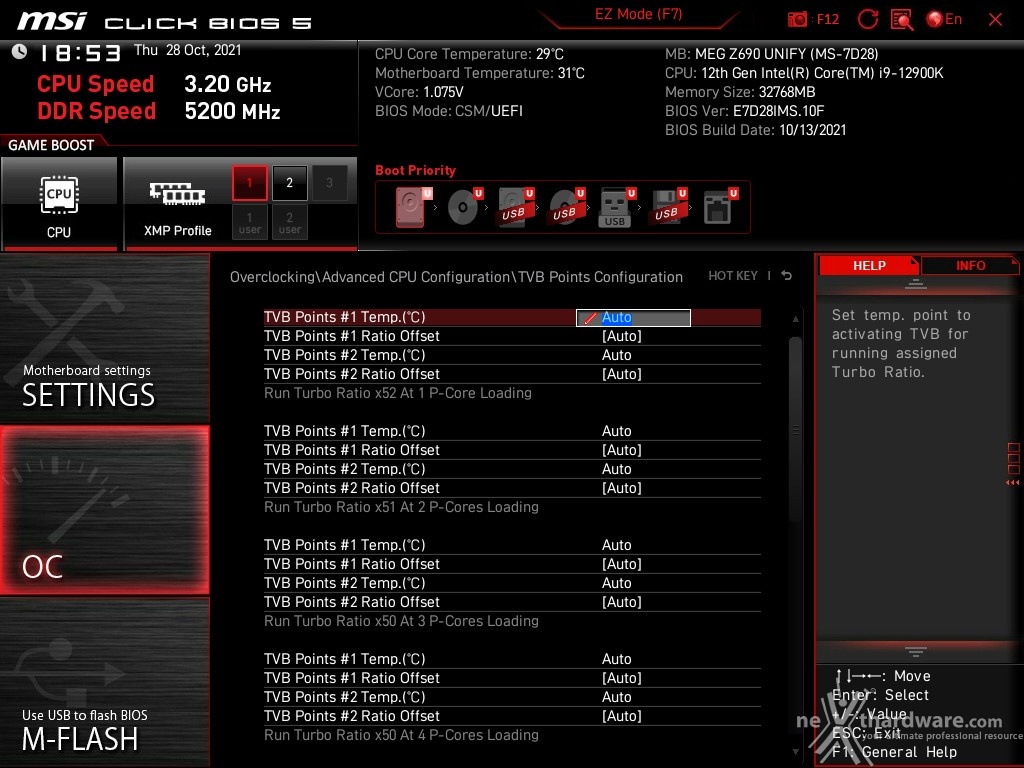Viewport: 1024px width, 768px height.
Task: Select XMP user profile 2
Action: (289, 222)
